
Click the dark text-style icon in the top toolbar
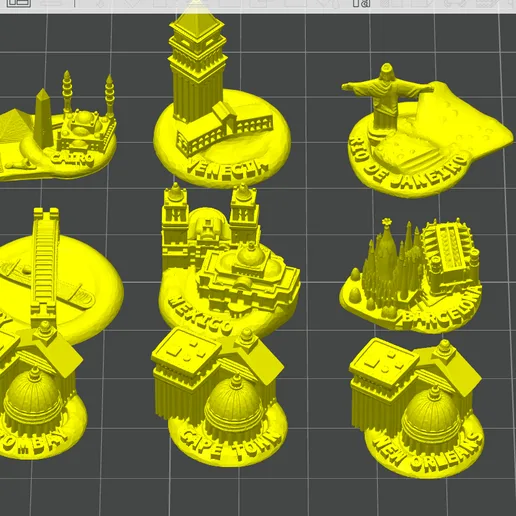click(361, 4)
